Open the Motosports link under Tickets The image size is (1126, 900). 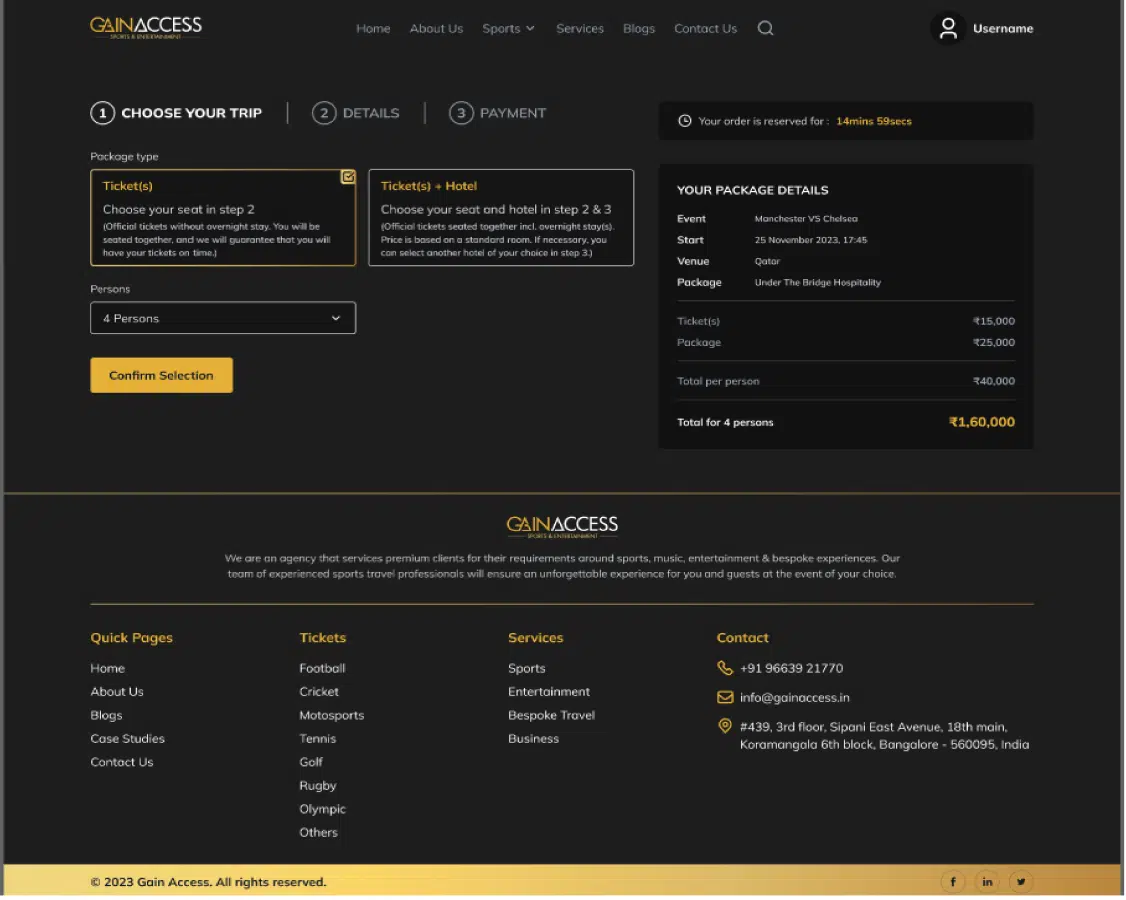(x=331, y=715)
